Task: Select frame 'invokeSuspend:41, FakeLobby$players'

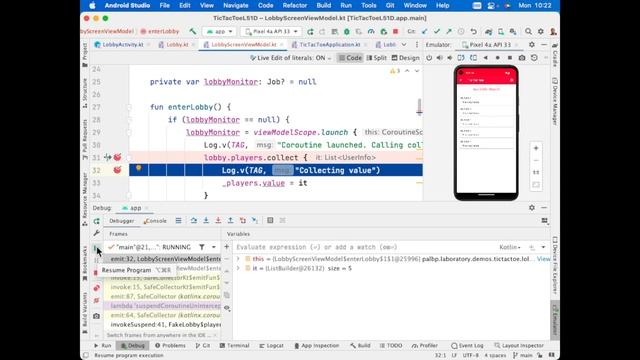Action: 162,324
